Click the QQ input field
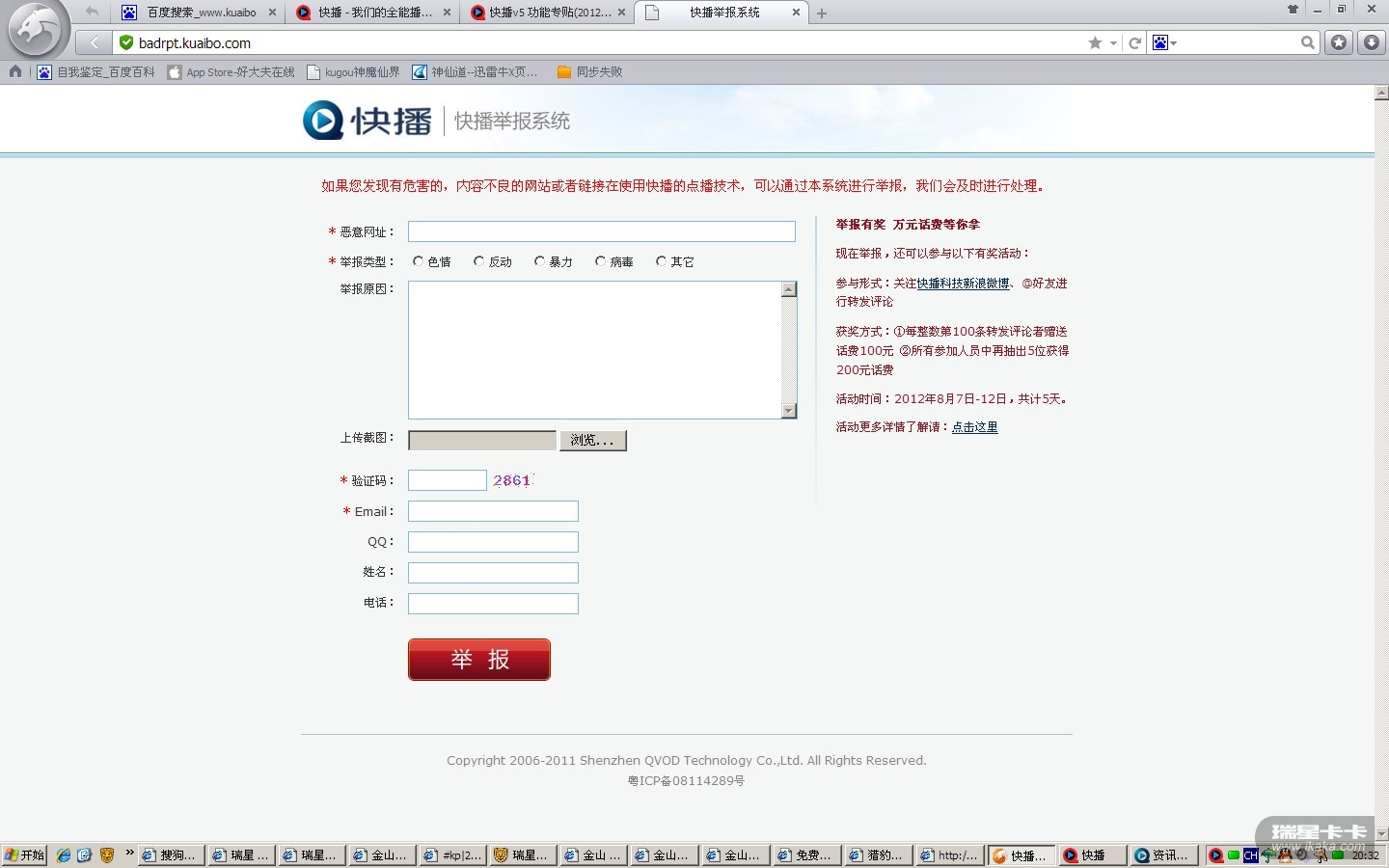Viewport: 1389px width, 868px height. (x=493, y=542)
